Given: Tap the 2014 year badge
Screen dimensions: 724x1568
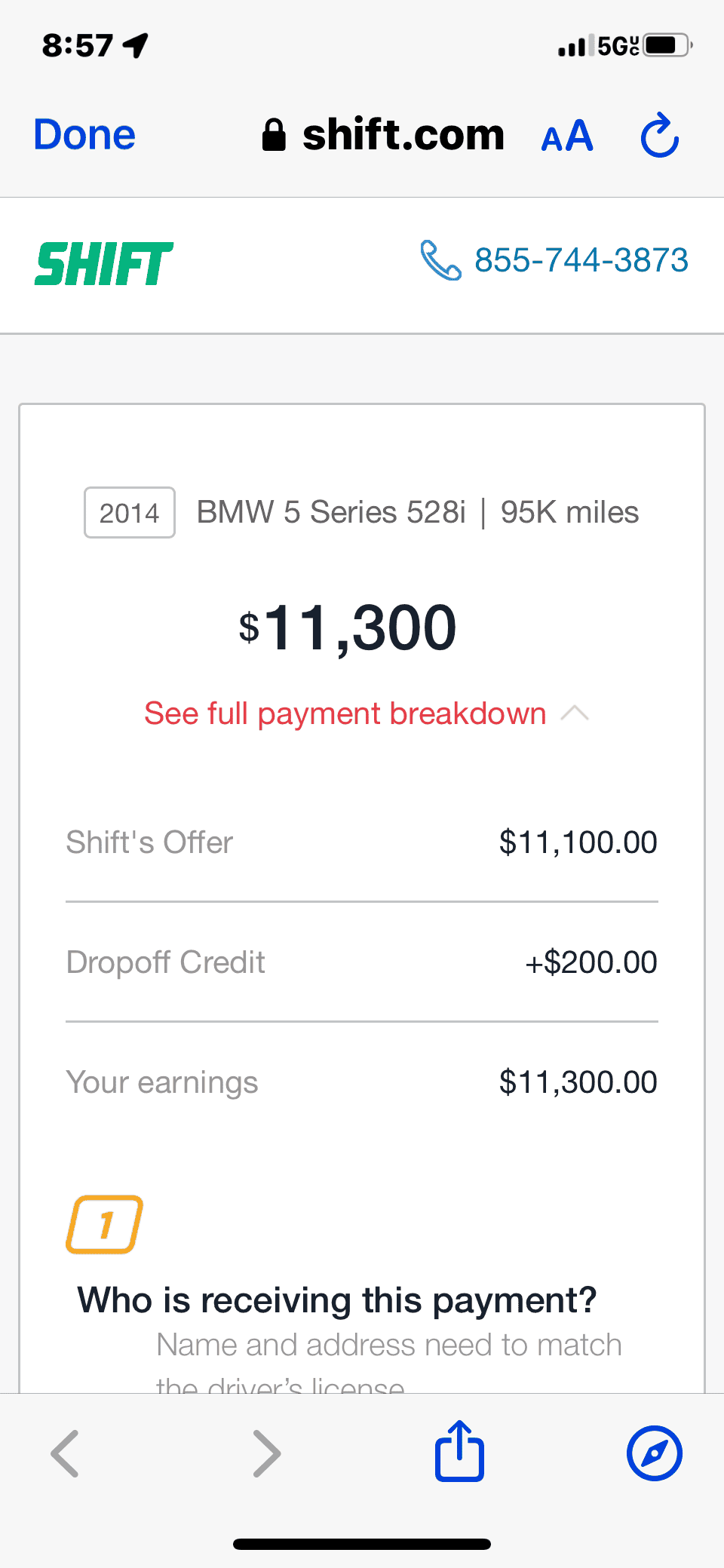Looking at the screenshot, I should [130, 513].
